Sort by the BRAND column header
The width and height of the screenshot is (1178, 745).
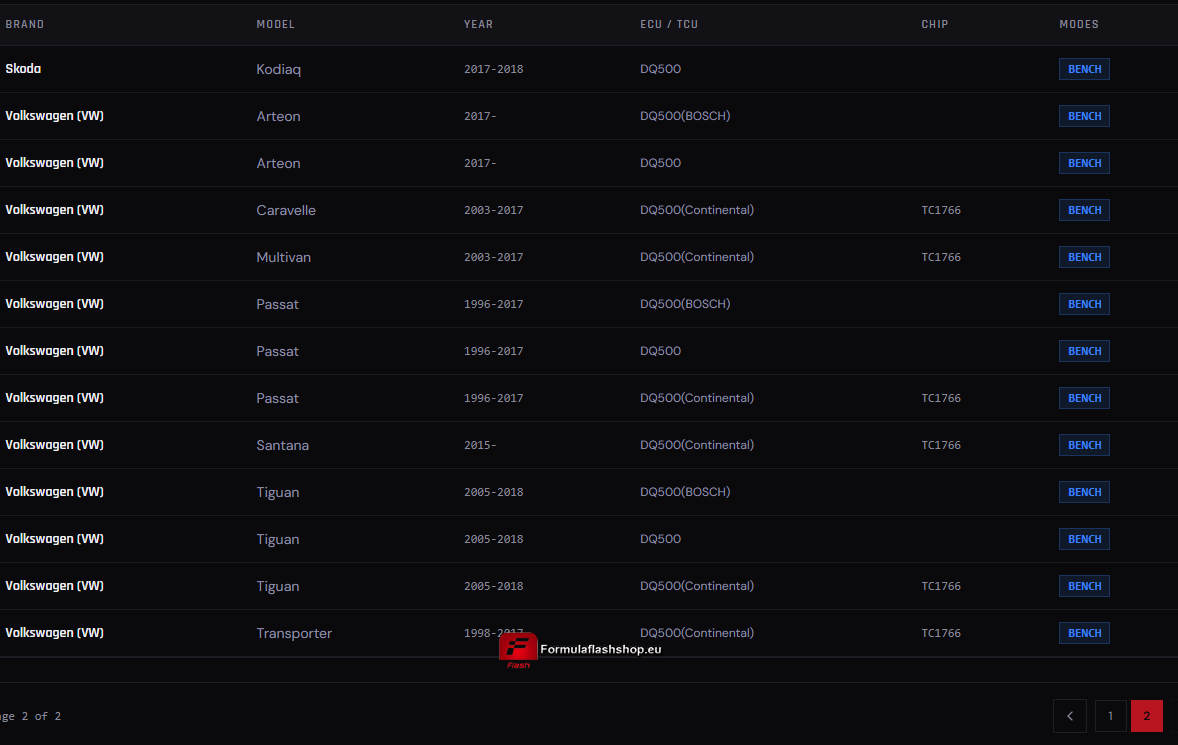pyautogui.click(x=25, y=24)
